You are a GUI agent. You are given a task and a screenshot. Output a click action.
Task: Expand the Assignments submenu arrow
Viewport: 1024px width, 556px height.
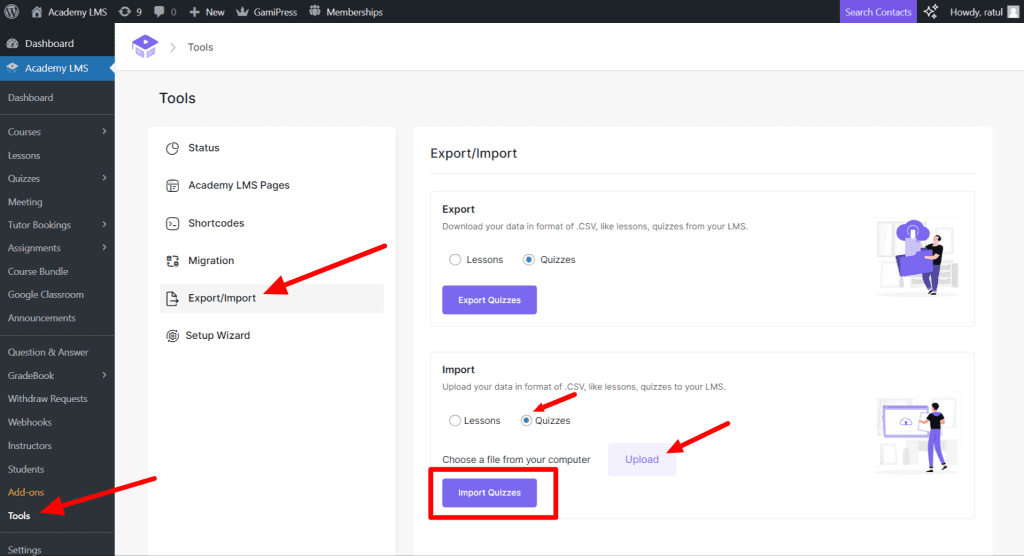[x=104, y=248]
